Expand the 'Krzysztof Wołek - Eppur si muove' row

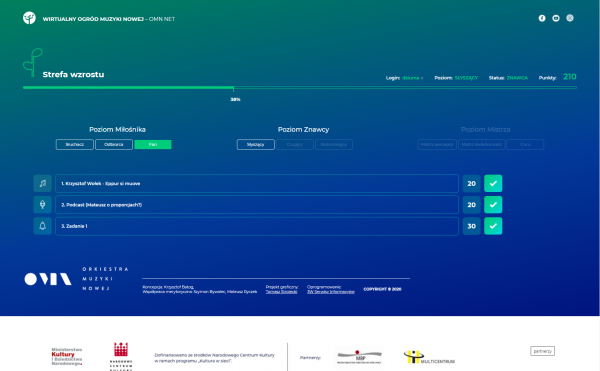[257, 184]
